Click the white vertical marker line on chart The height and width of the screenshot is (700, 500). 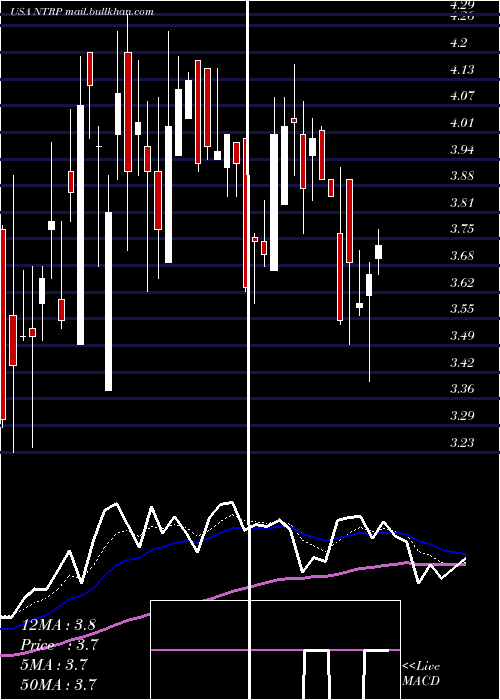[248, 348]
